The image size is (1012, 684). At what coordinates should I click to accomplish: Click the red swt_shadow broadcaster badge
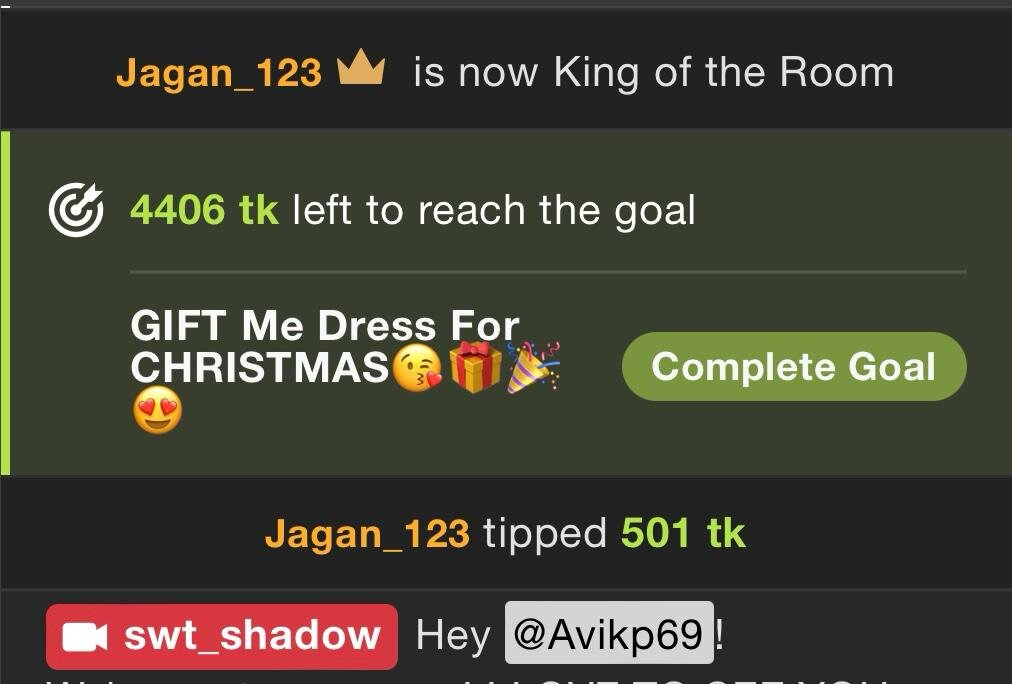tap(222, 637)
